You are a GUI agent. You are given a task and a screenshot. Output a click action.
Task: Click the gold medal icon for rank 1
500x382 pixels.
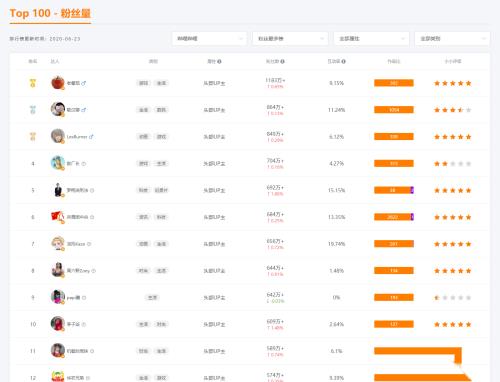(x=33, y=83)
